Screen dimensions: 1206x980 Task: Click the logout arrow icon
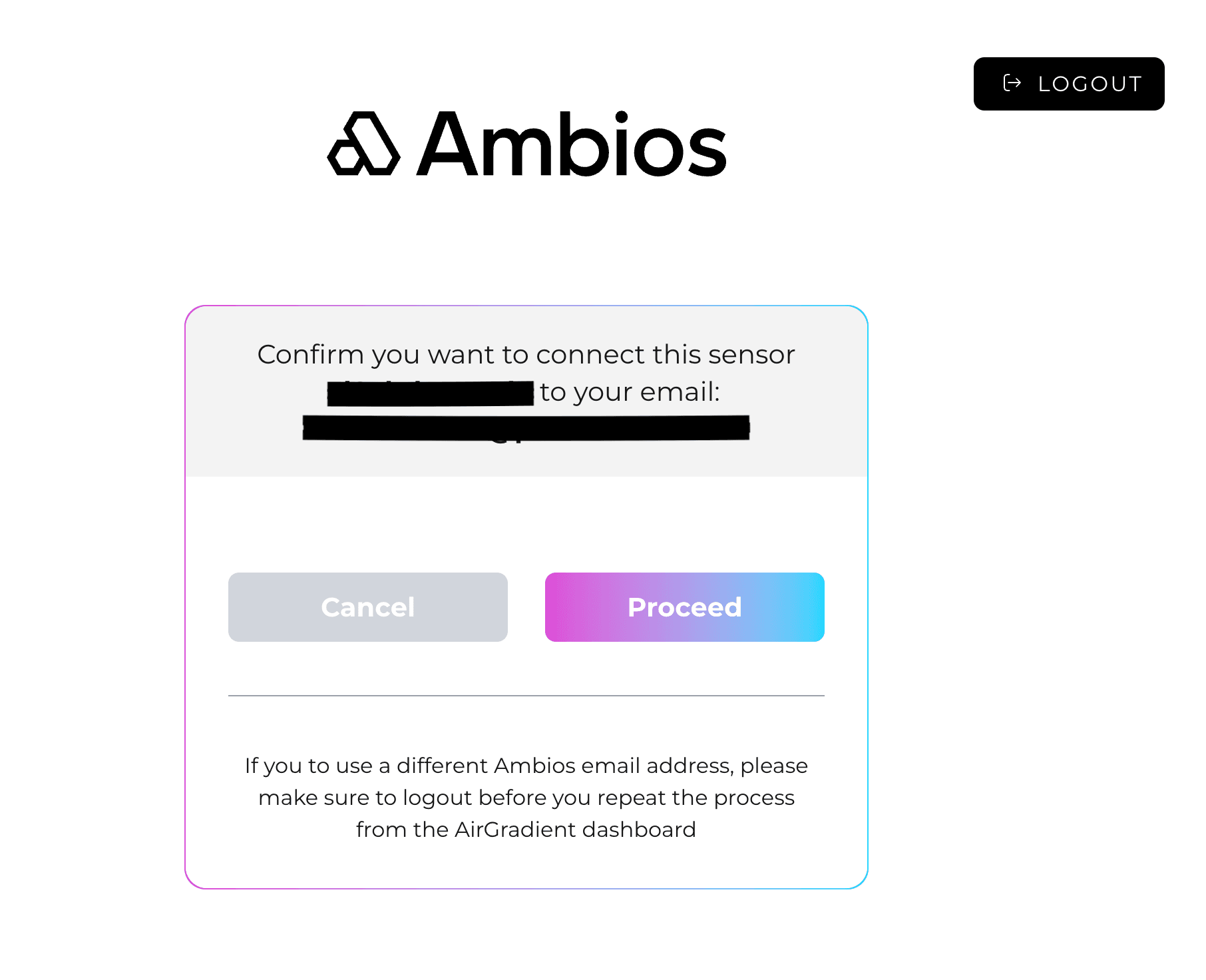click(1012, 83)
